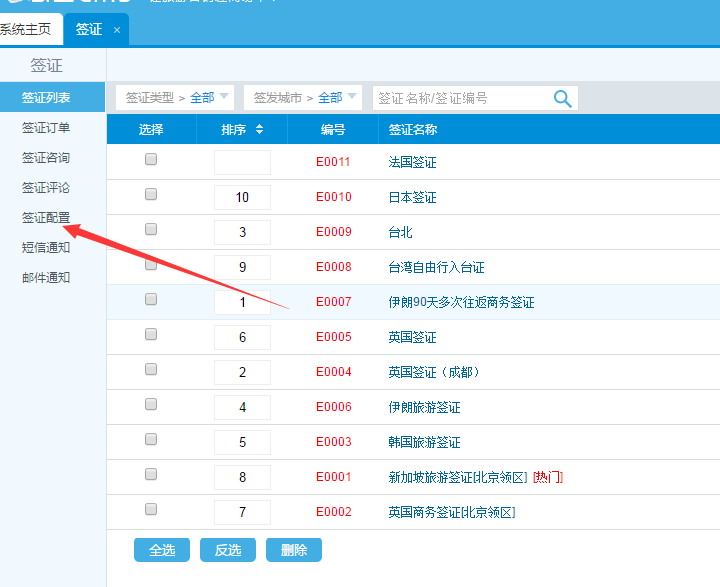
Task: Open the 英国签证（成都） entry
Action: click(435, 372)
